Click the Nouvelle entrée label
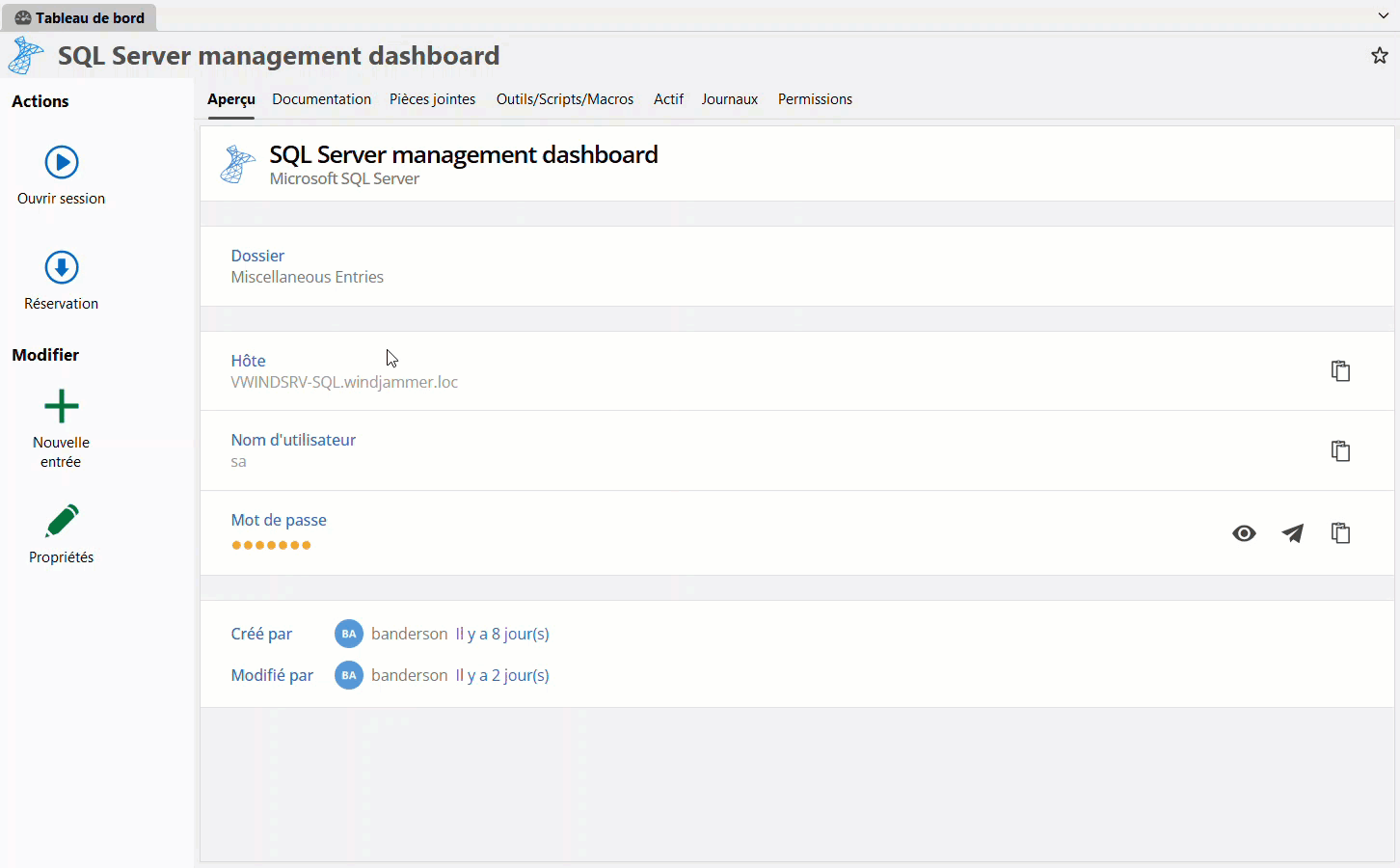This screenshot has width=1400, height=868. (x=61, y=452)
